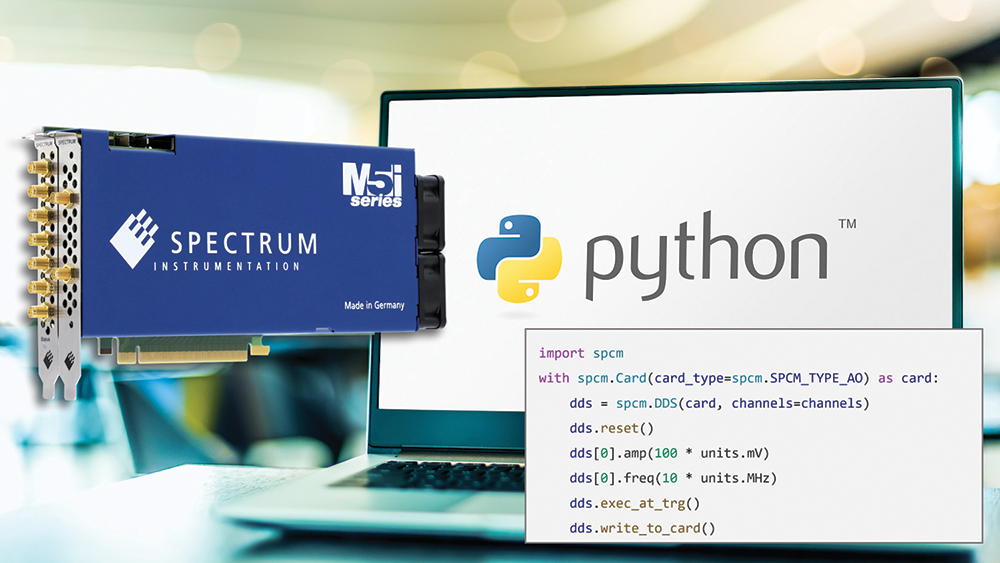Screen dimensions: 1000x563
Task: Click the "dds.exec_at_trg()" code line
Action: (x=635, y=504)
